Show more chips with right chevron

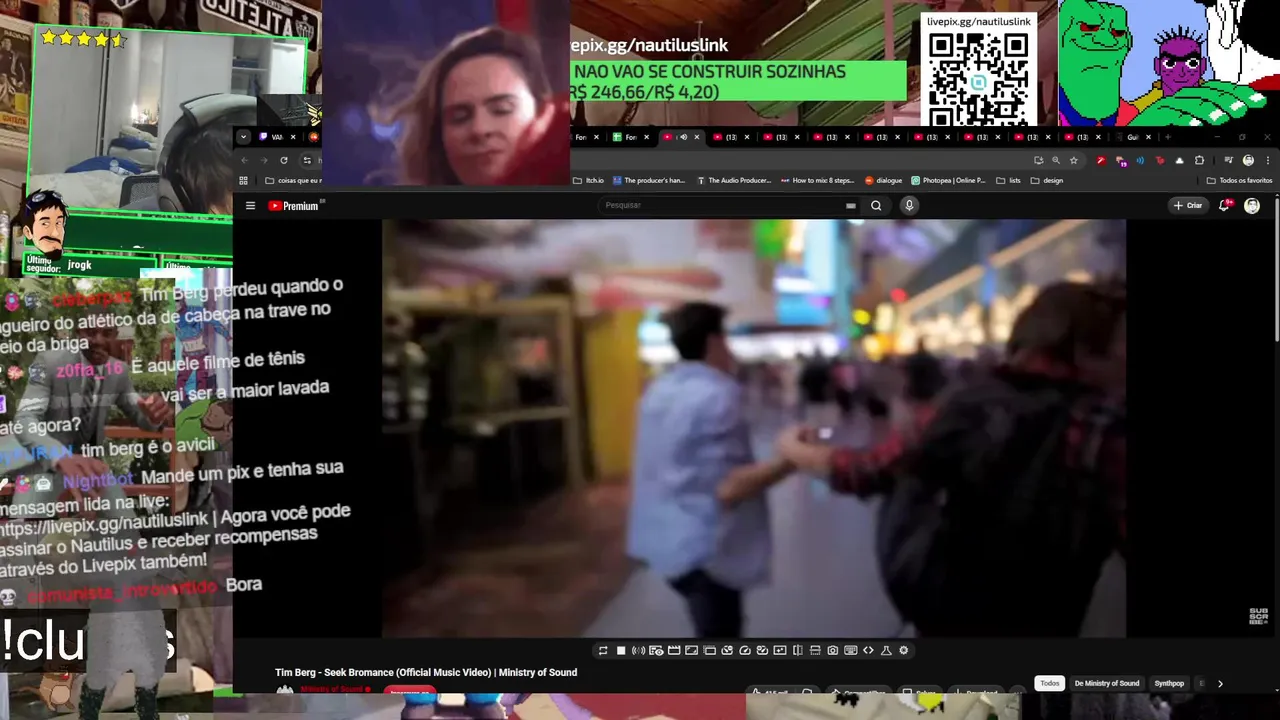(1220, 684)
